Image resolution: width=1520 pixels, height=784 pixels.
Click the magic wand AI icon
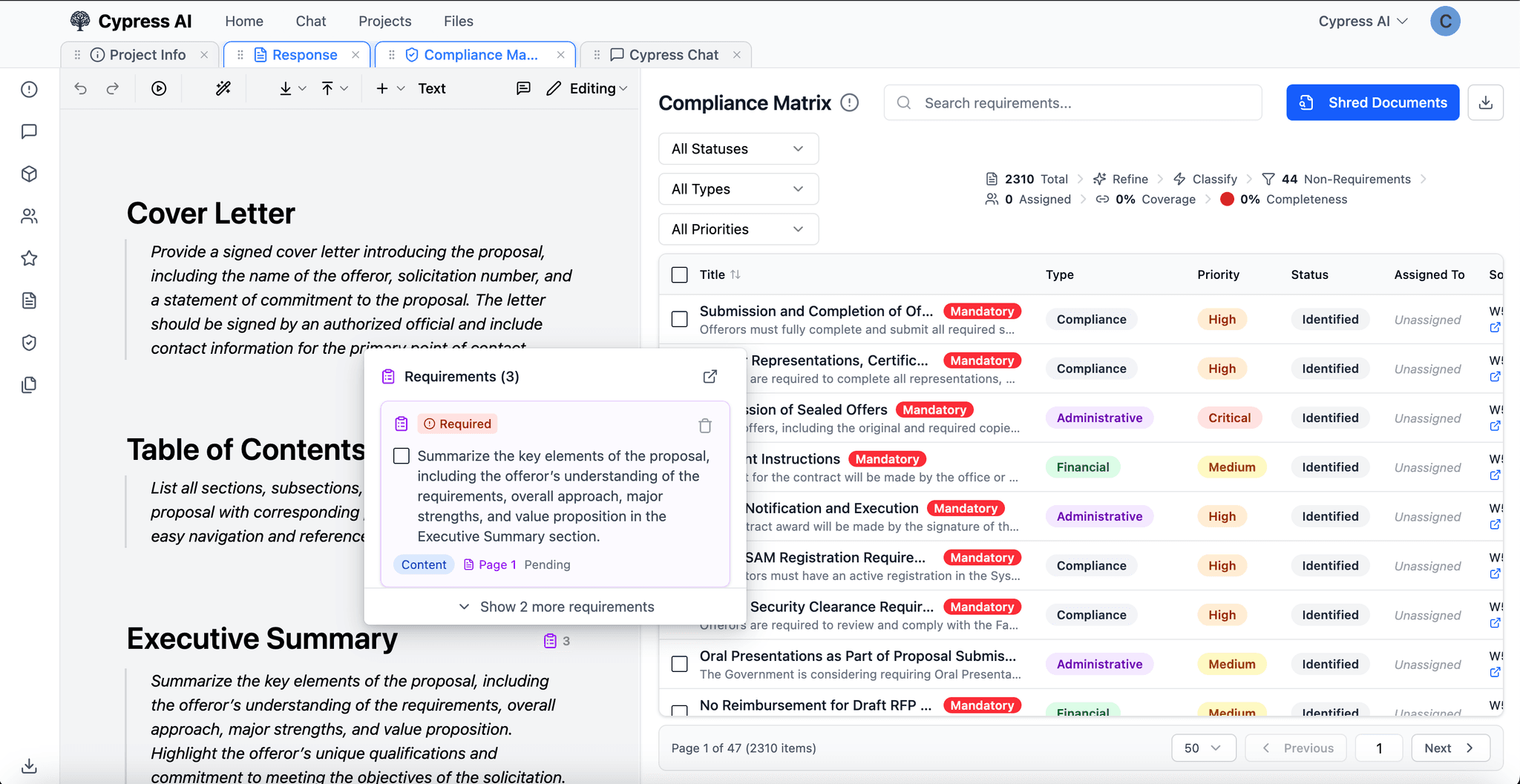(x=223, y=88)
